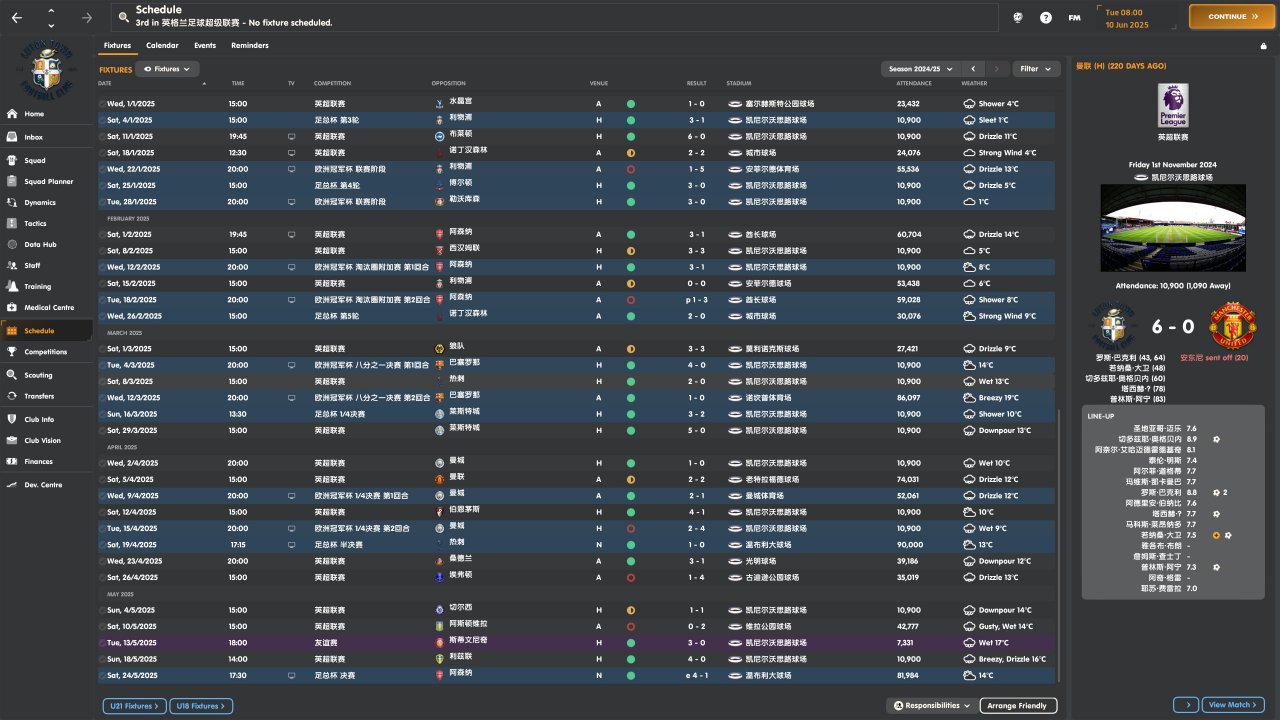Switch to the Reminders tab
Viewport: 1280px width, 720px height.
point(249,45)
